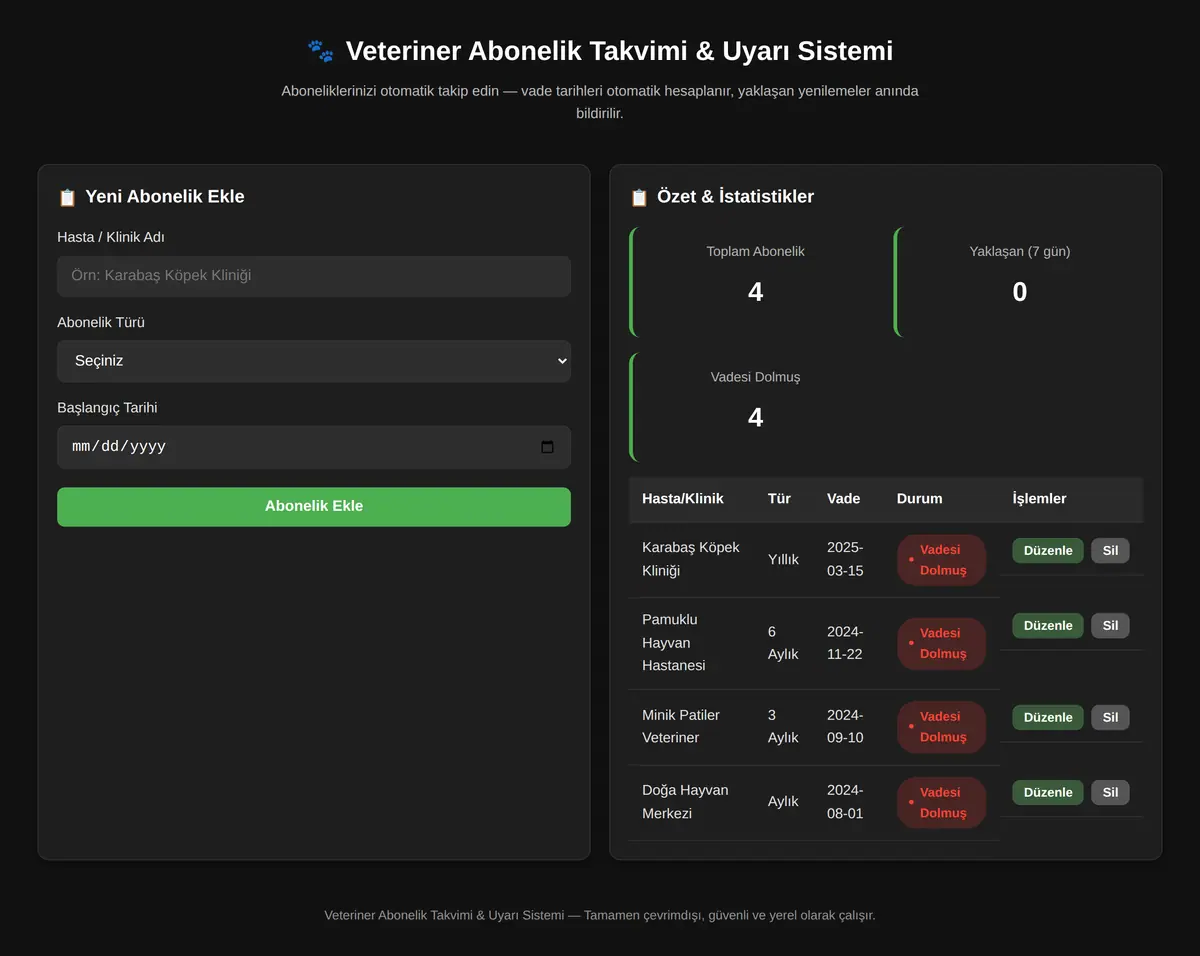The image size is (1200, 956).
Task: Delete Karabaş Köpek Kliniği with Sil
Action: click(x=1110, y=551)
